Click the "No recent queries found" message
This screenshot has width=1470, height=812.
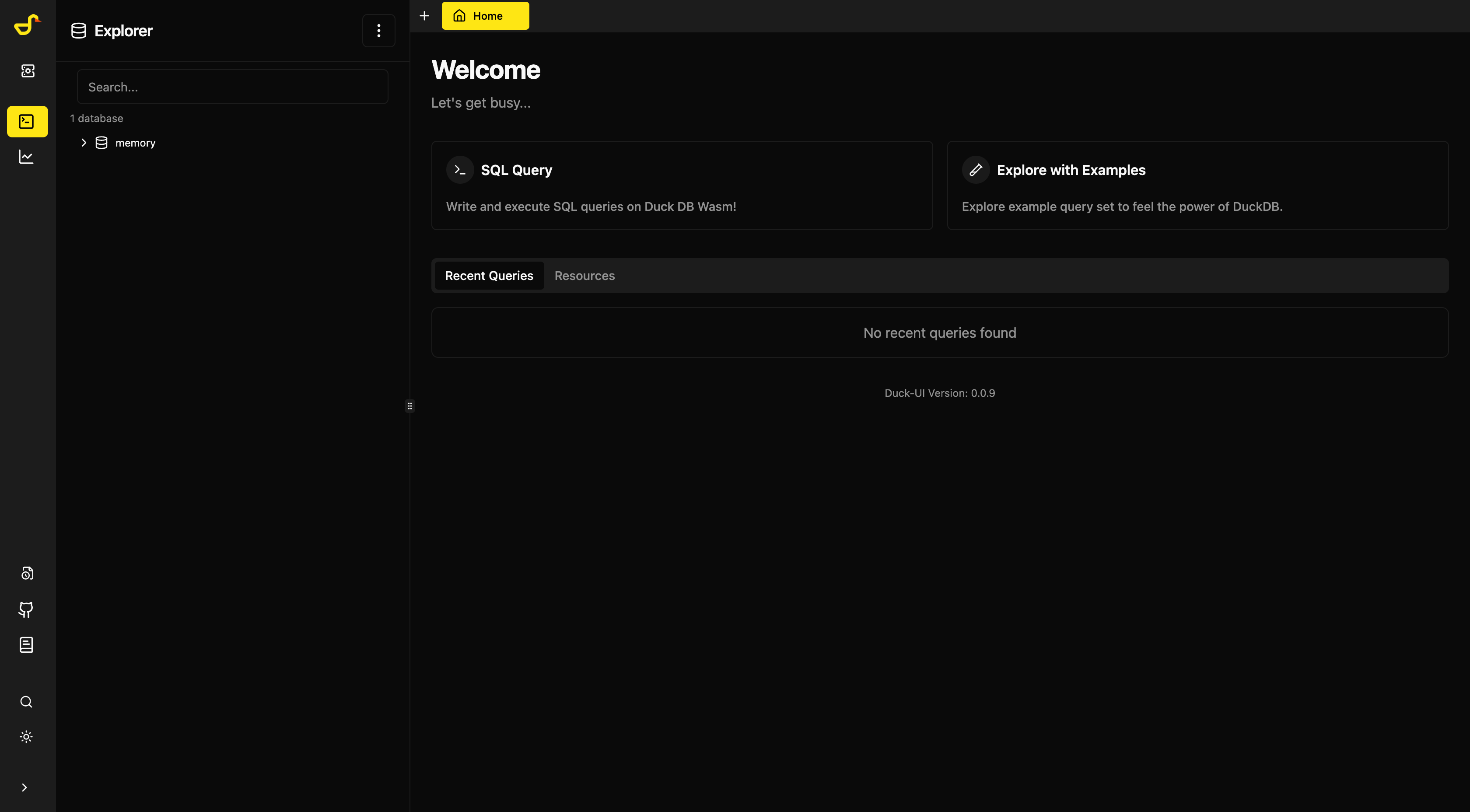[940, 332]
